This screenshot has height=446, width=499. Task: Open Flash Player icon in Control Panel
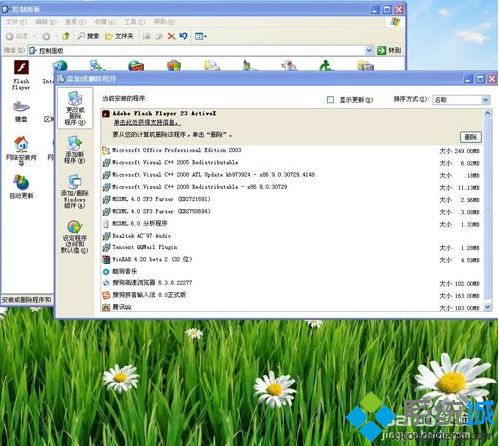[21, 75]
